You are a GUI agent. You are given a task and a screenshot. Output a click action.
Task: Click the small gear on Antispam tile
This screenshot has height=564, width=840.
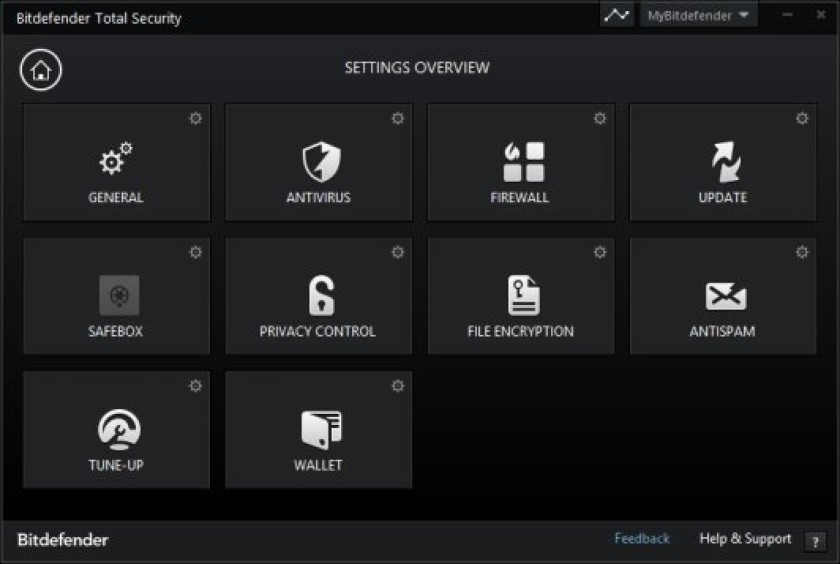(x=802, y=252)
